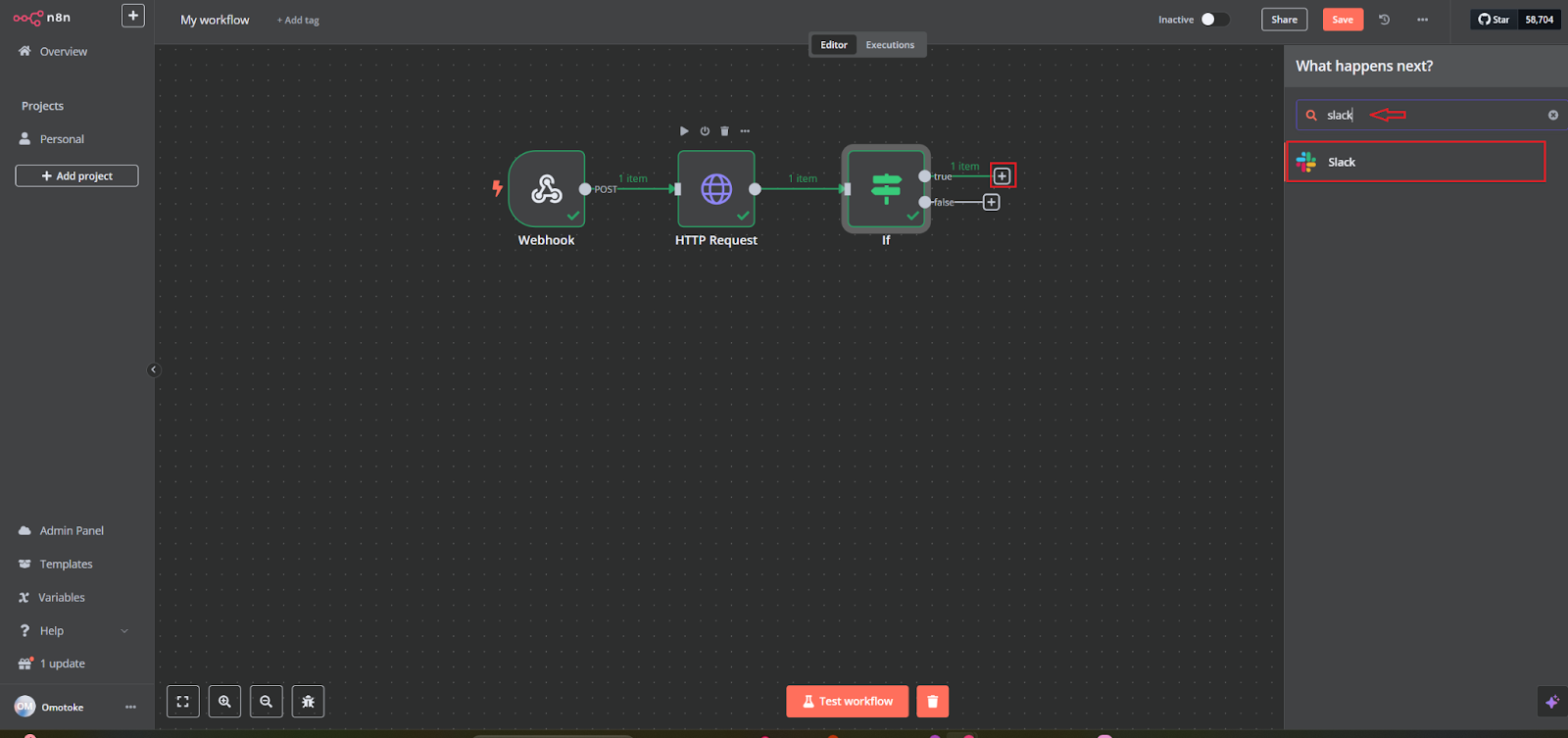Click the debug bug icon
This screenshot has height=738, width=1568.
coord(308,702)
